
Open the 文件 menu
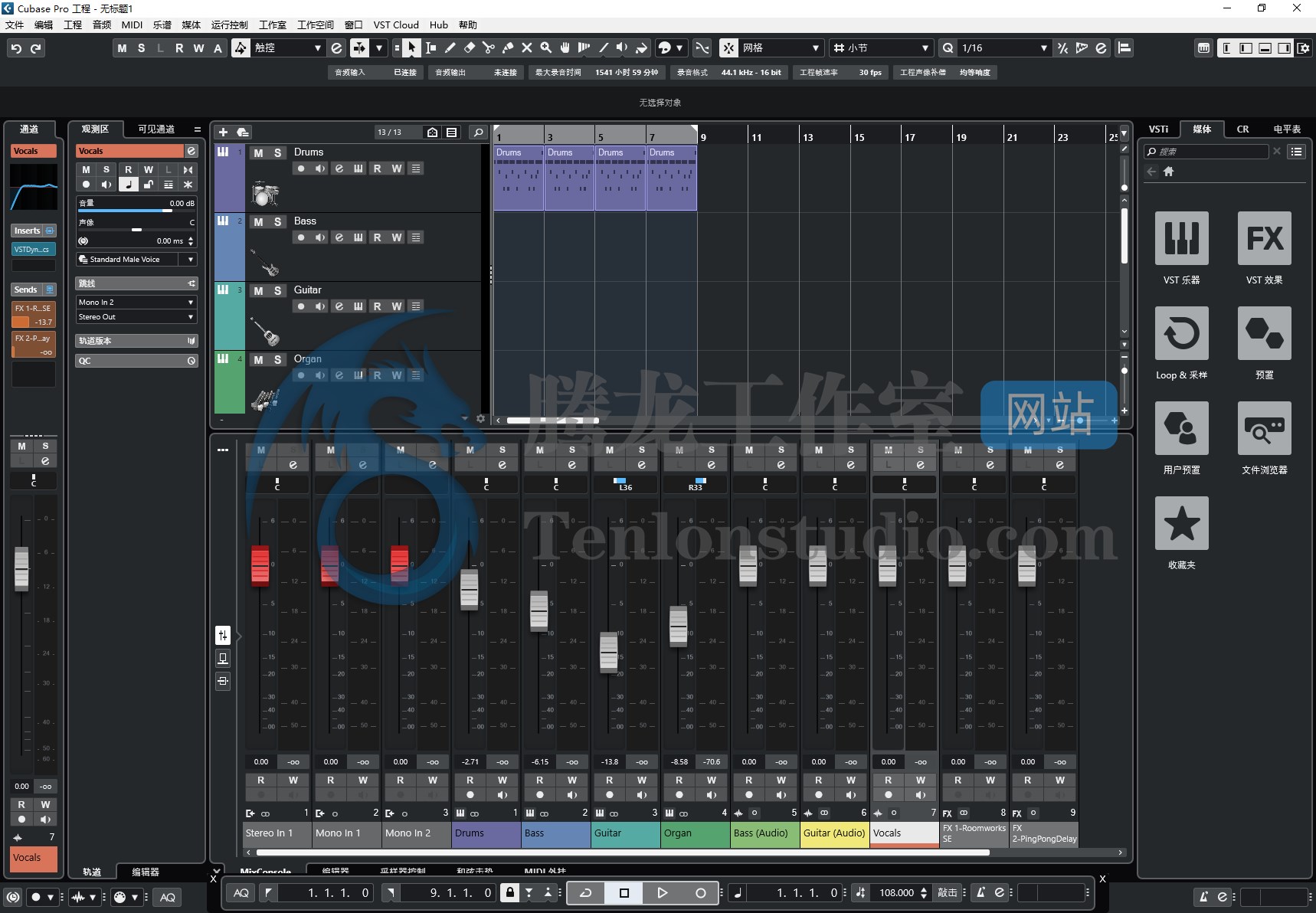tap(15, 25)
